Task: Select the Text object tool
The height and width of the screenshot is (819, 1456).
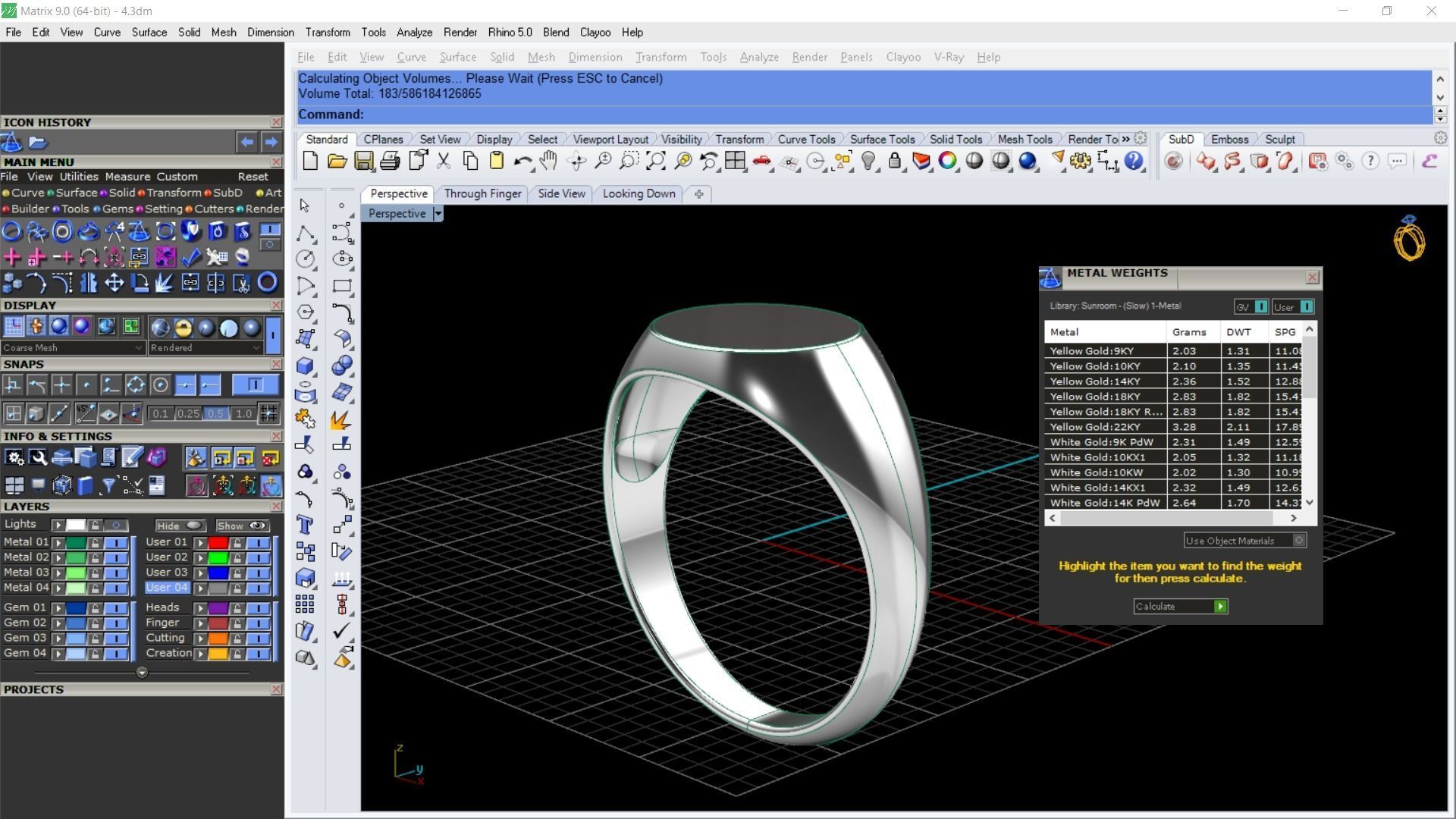Action: tap(305, 525)
